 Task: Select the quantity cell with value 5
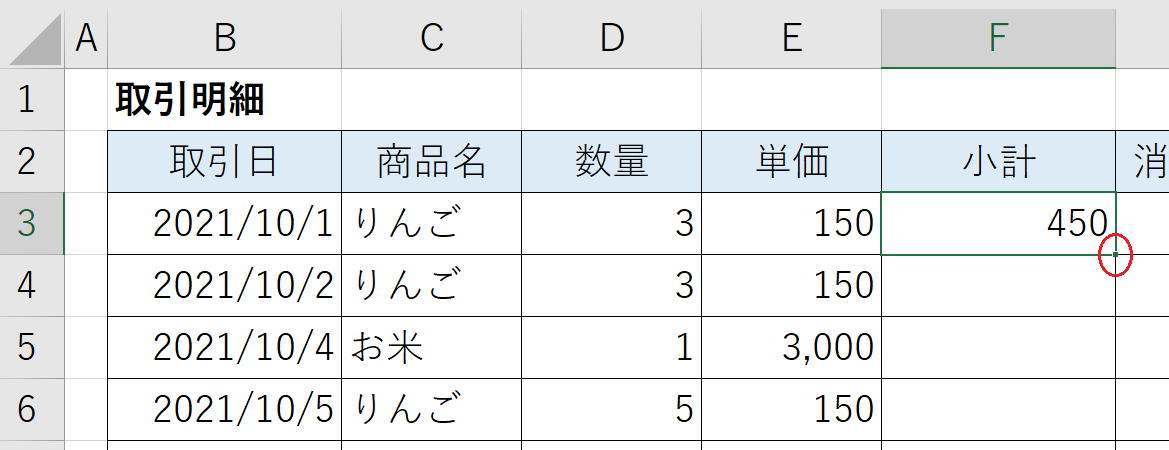[x=611, y=409]
